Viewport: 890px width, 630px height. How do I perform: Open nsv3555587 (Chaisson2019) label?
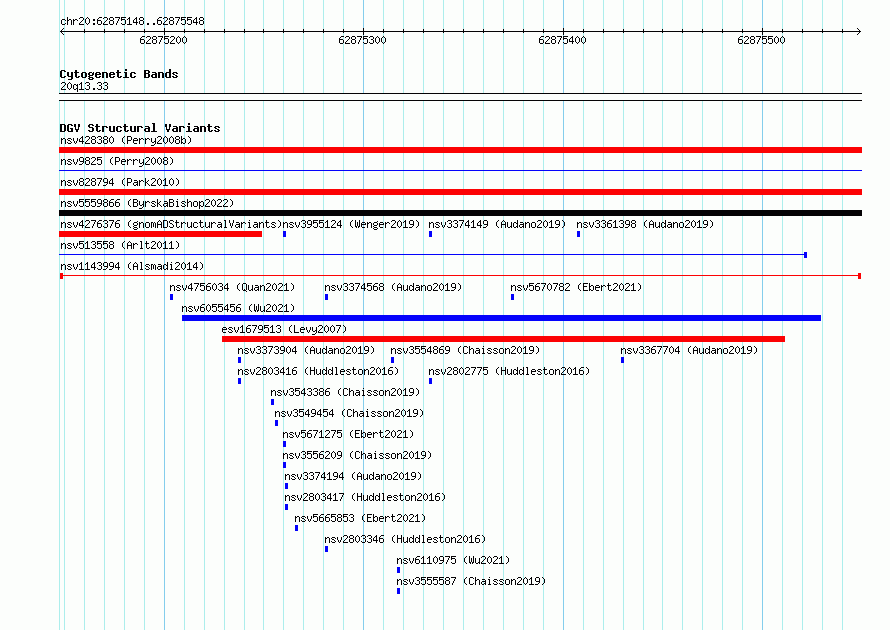pyautogui.click(x=472, y=581)
